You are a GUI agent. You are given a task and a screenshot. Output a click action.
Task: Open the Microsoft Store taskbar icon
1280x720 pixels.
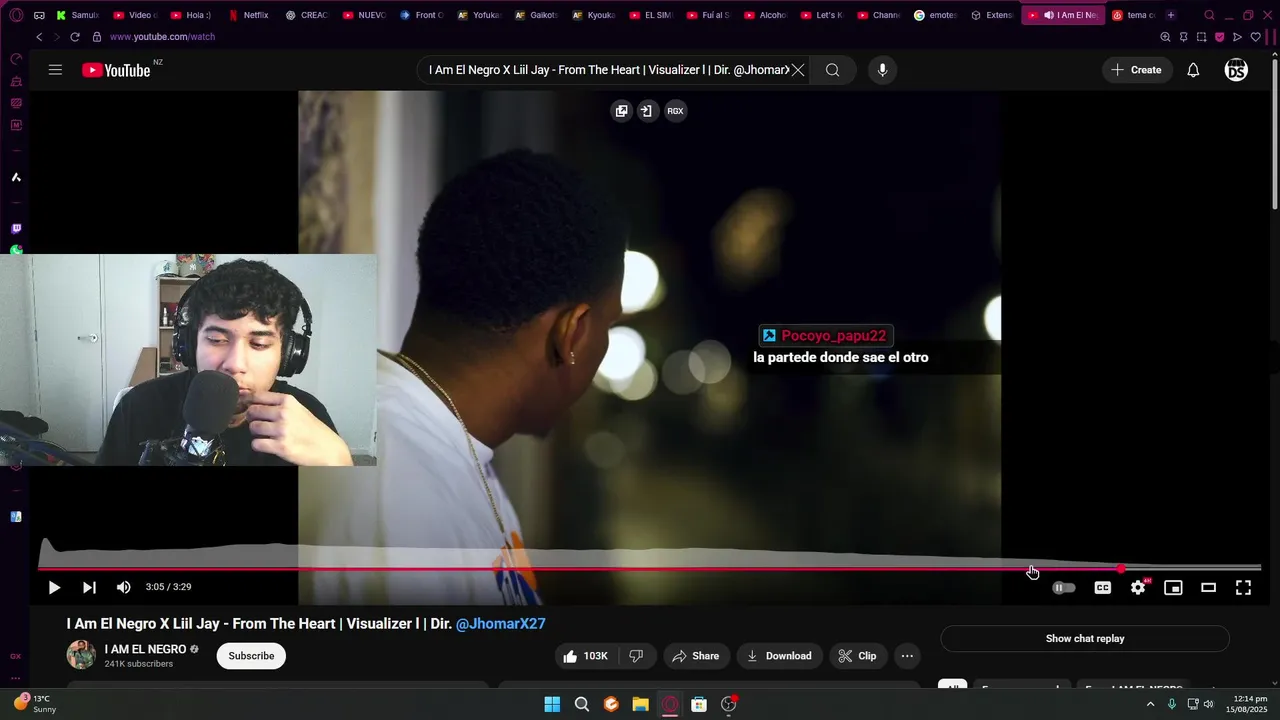click(699, 704)
